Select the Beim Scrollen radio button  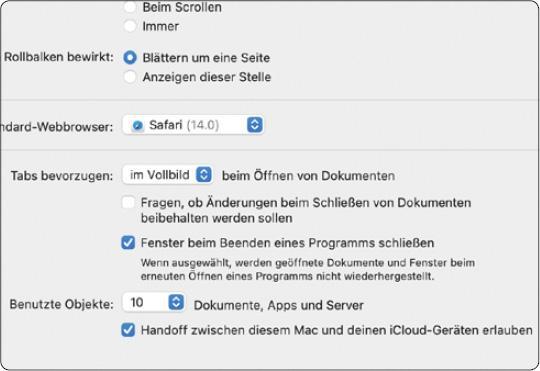pyautogui.click(x=130, y=7)
